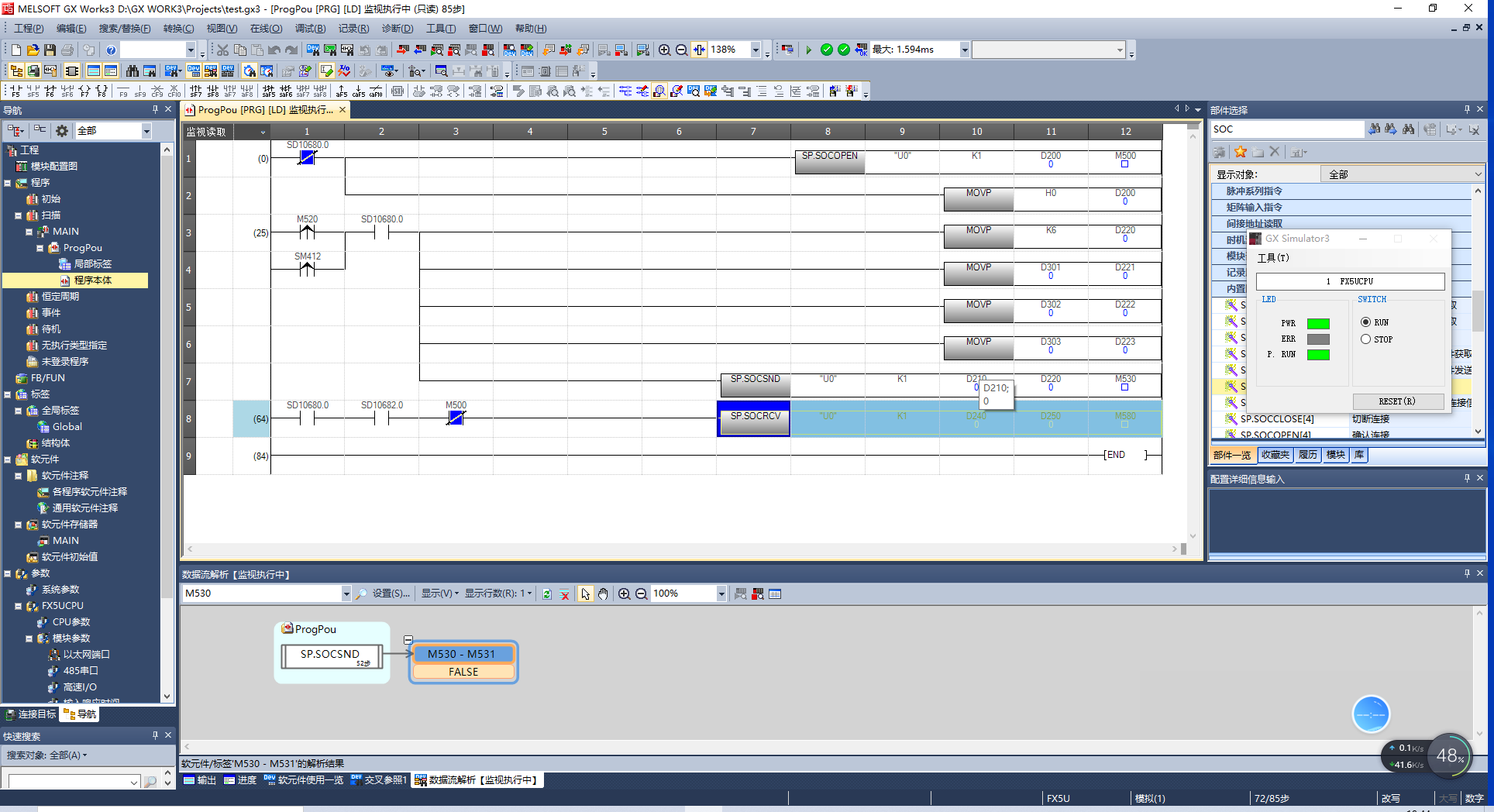Image resolution: width=1494 pixels, height=812 pixels.
Task: Zoom in the ladder editor
Action: point(664,50)
